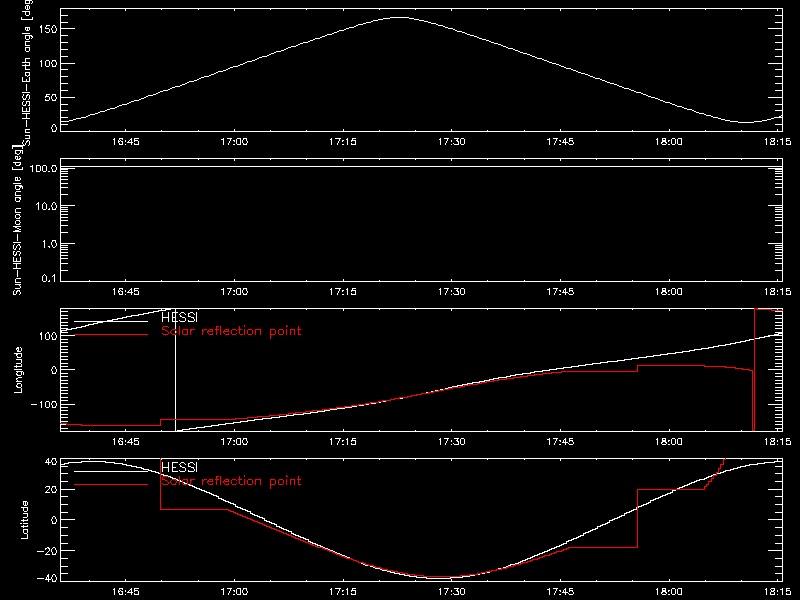Click the 20 tick on Latitude axis
The height and width of the screenshot is (600, 800).
click(x=51, y=490)
